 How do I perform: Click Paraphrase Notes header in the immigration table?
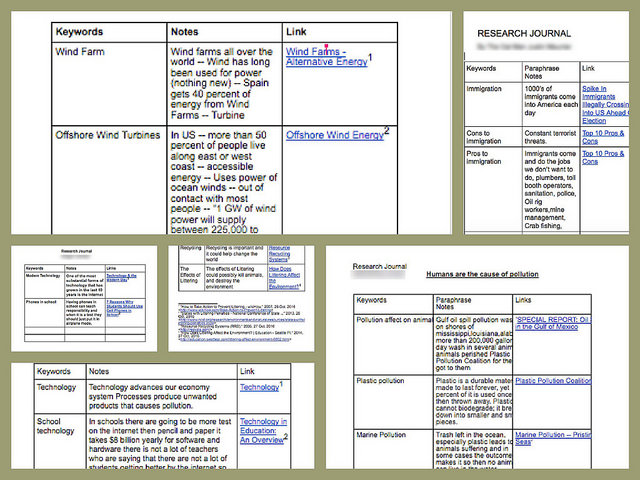click(x=551, y=72)
